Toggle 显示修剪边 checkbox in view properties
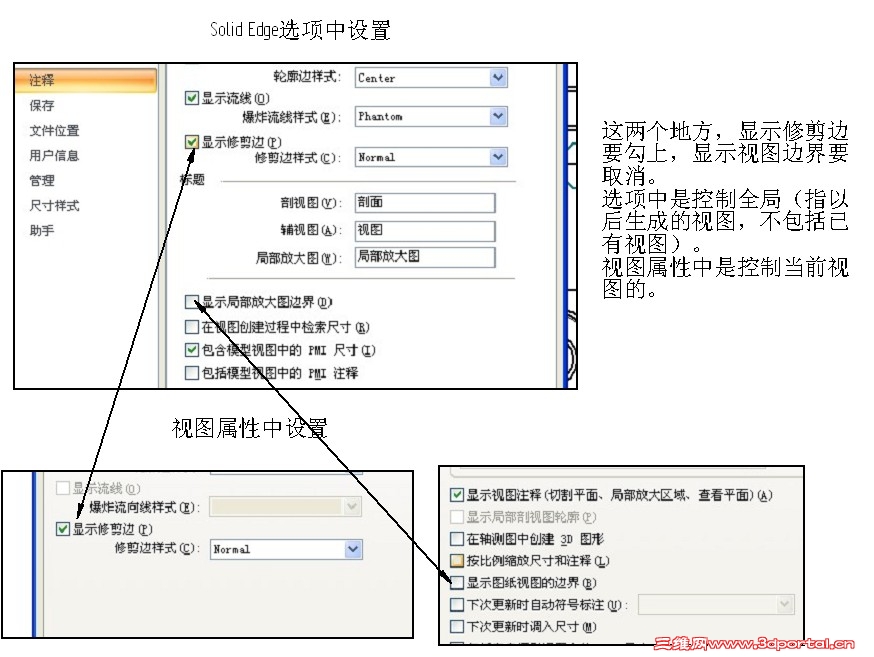 [x=63, y=529]
